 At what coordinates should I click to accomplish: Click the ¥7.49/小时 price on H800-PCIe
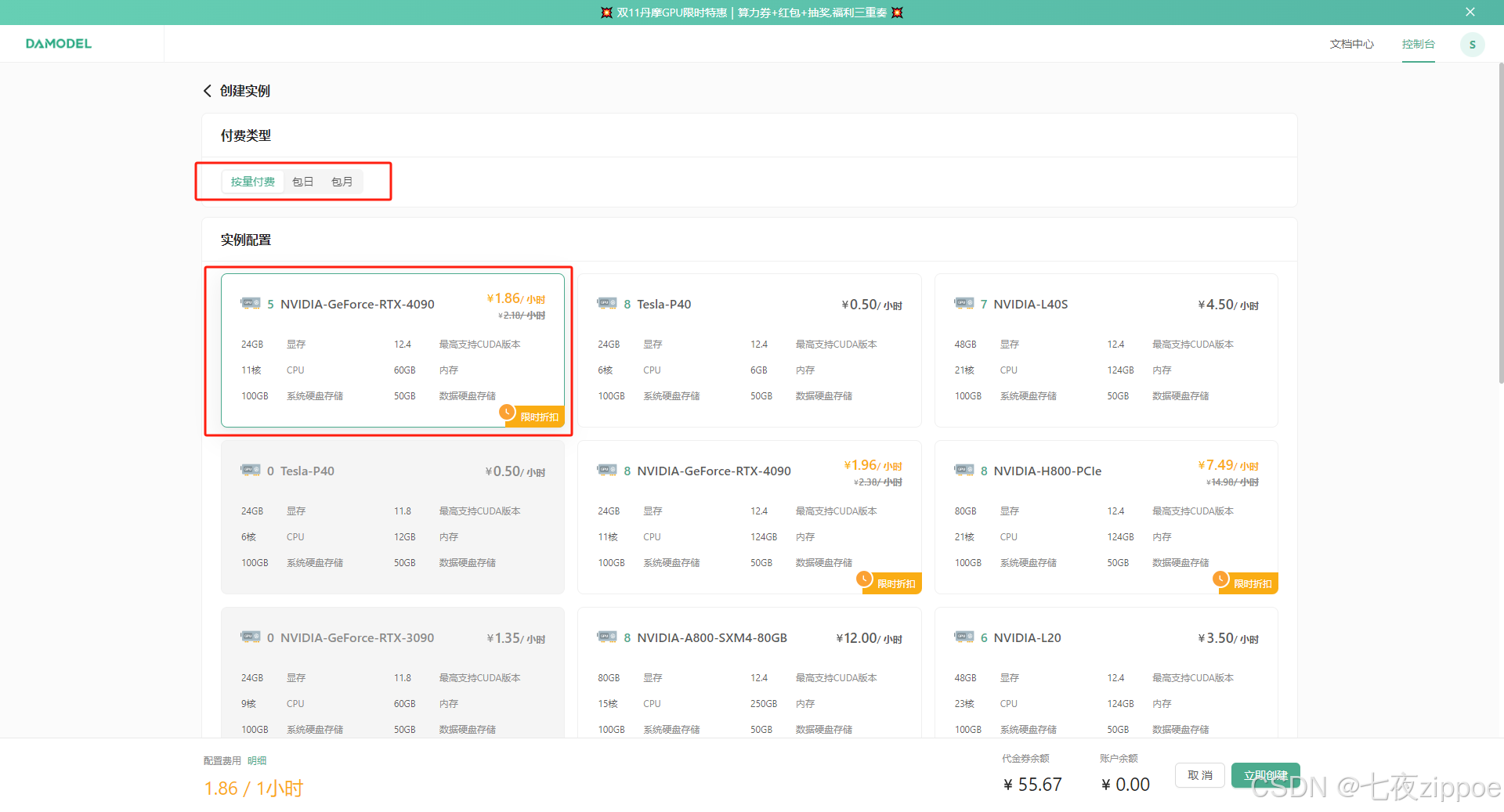coord(1228,465)
